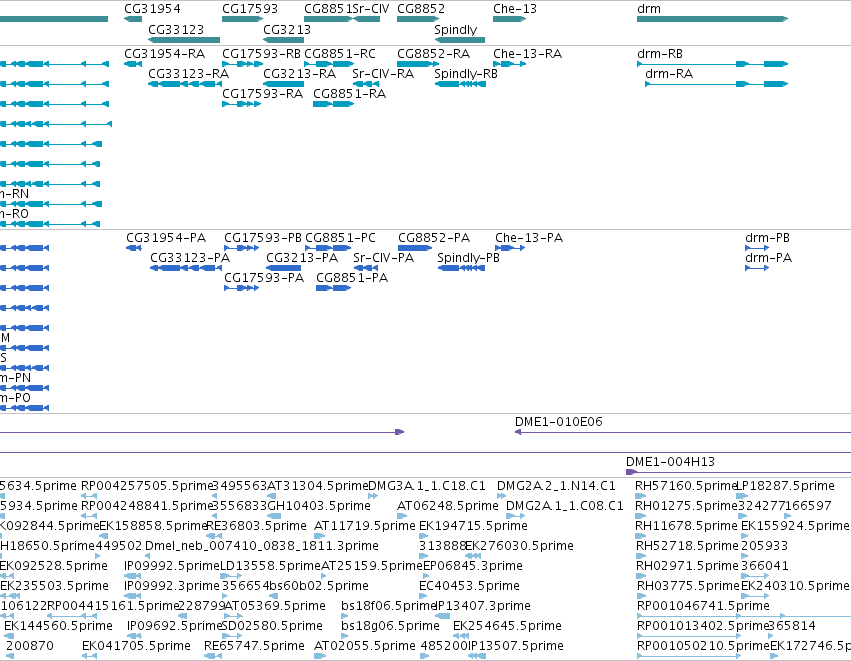Select the EK144560.5prime EST label
Image resolution: width=851 pixels, height=661 pixels.
tap(58, 626)
